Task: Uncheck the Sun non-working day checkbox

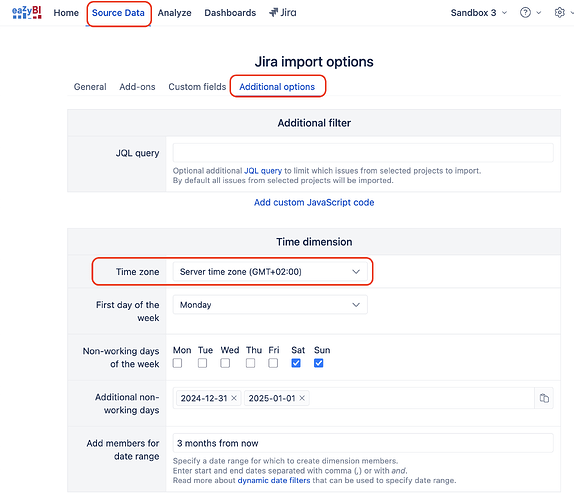Action: tap(318, 363)
